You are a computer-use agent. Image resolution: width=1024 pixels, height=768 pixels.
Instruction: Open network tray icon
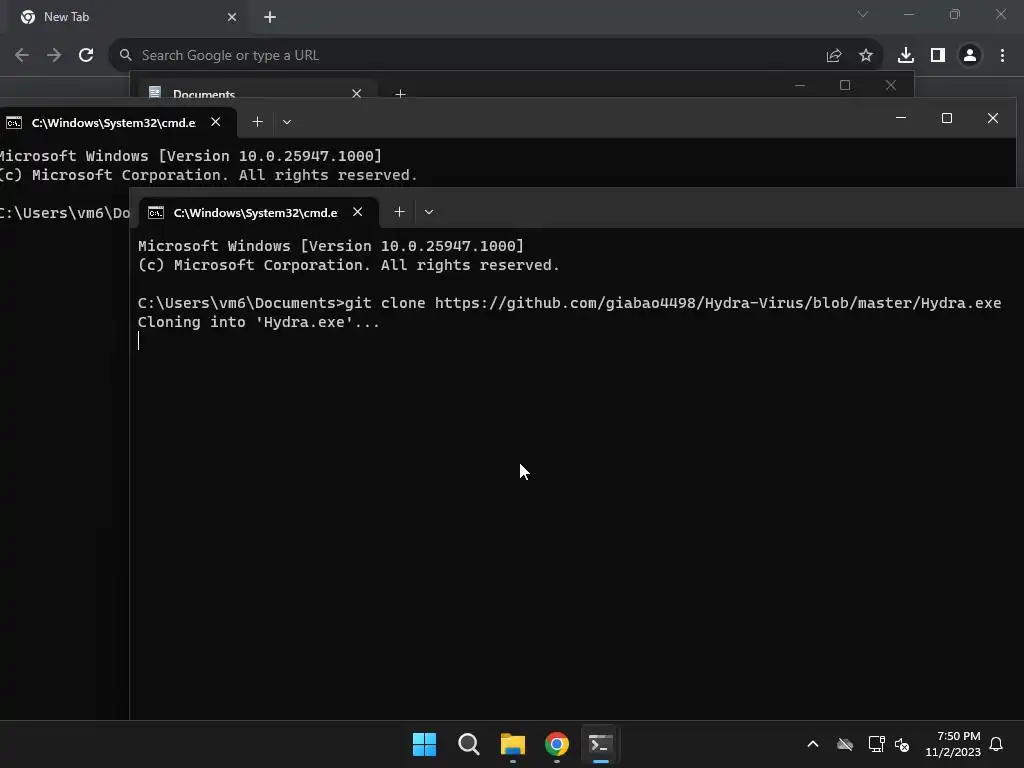[x=876, y=744]
